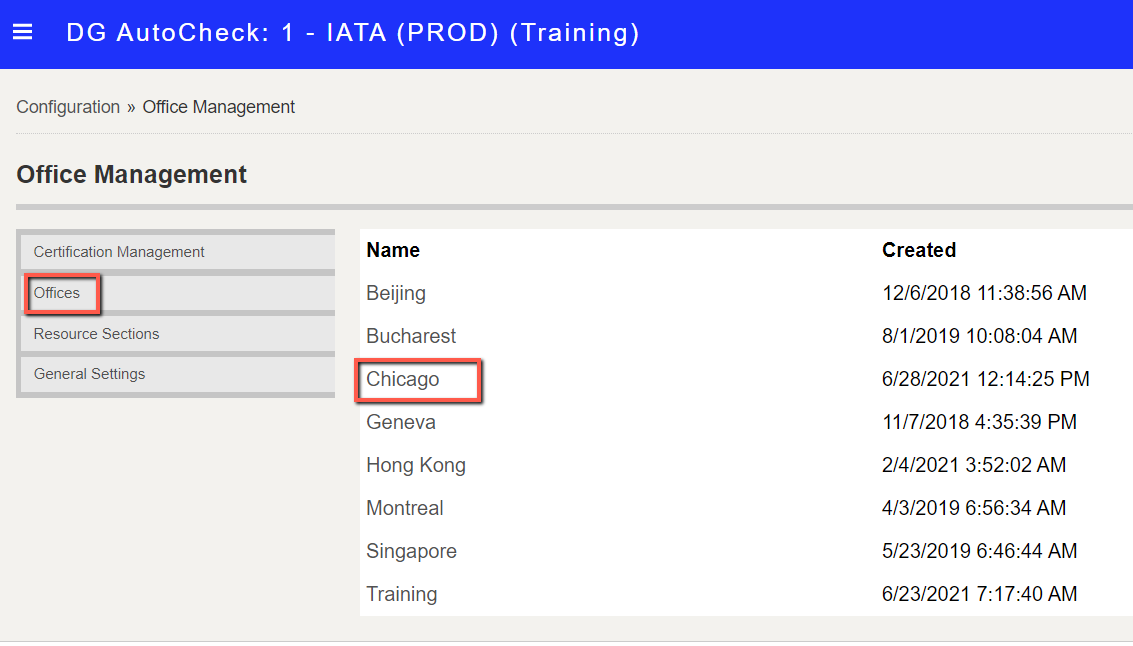Click the Office Management page heading
This screenshot has height=646, width=1133.
coord(132,174)
